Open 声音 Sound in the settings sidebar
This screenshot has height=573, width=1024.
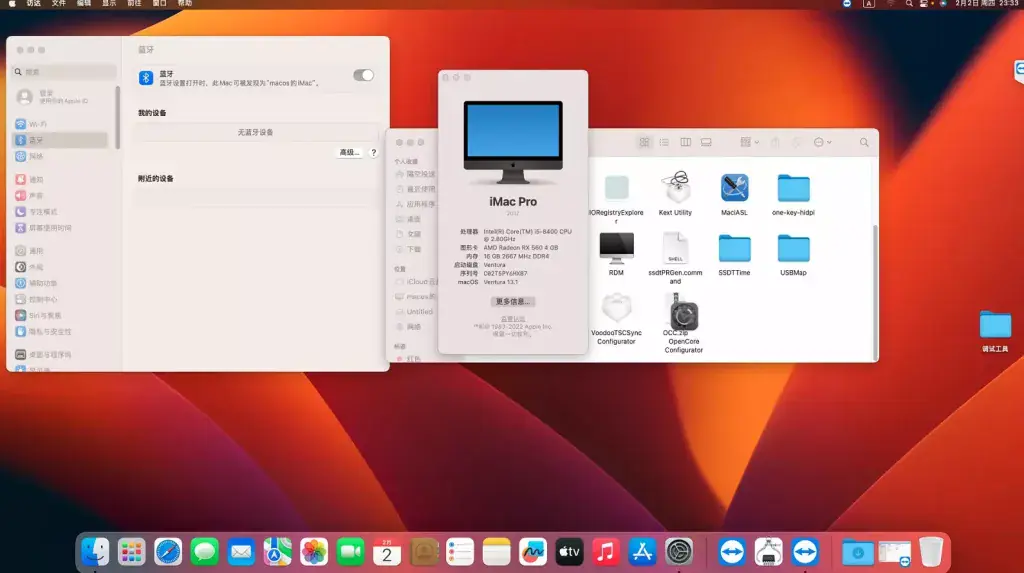pos(60,195)
